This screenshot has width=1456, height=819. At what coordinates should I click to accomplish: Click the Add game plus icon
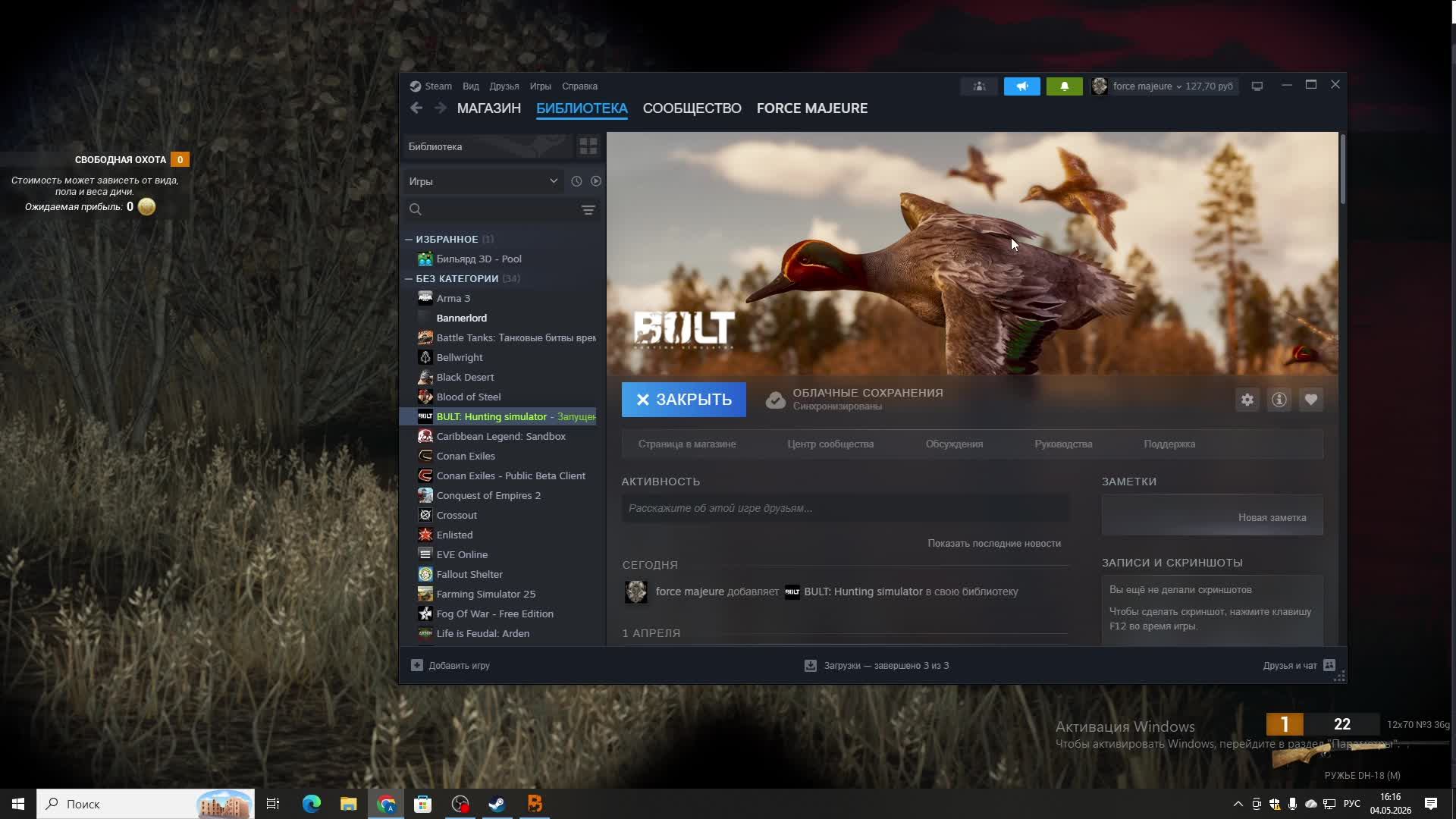pyautogui.click(x=416, y=665)
